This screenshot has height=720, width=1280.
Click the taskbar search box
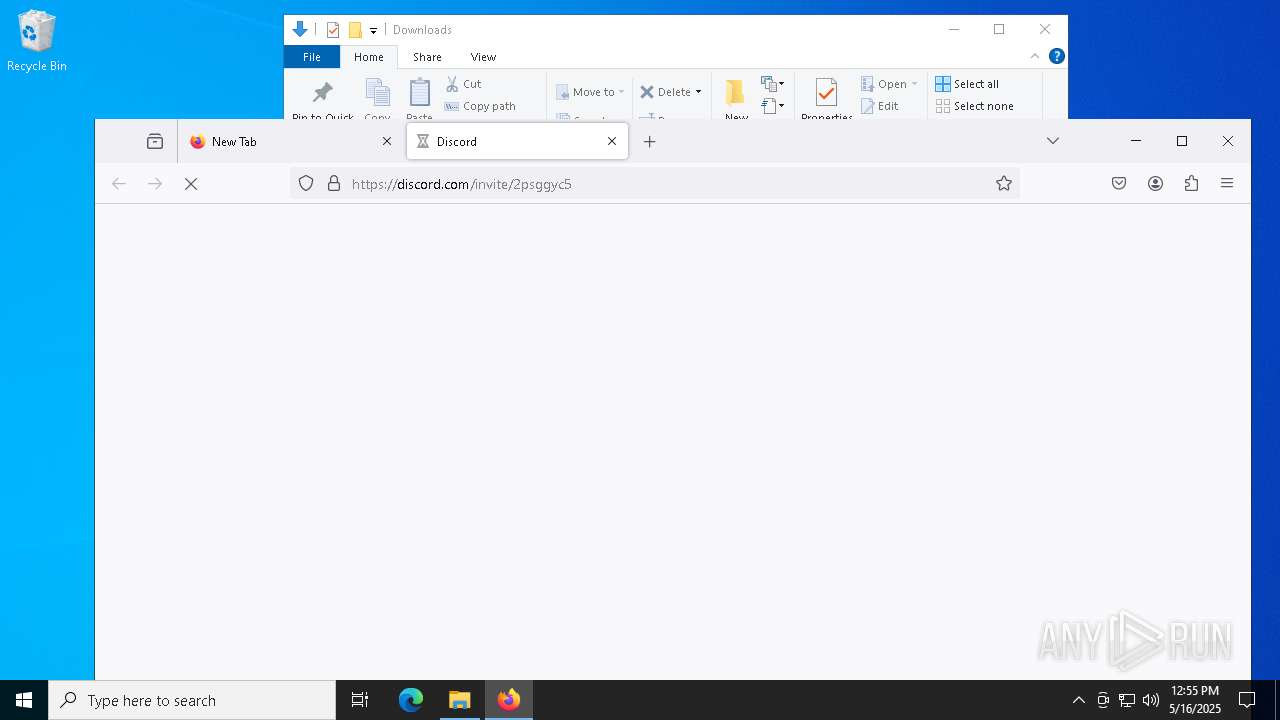pos(192,700)
